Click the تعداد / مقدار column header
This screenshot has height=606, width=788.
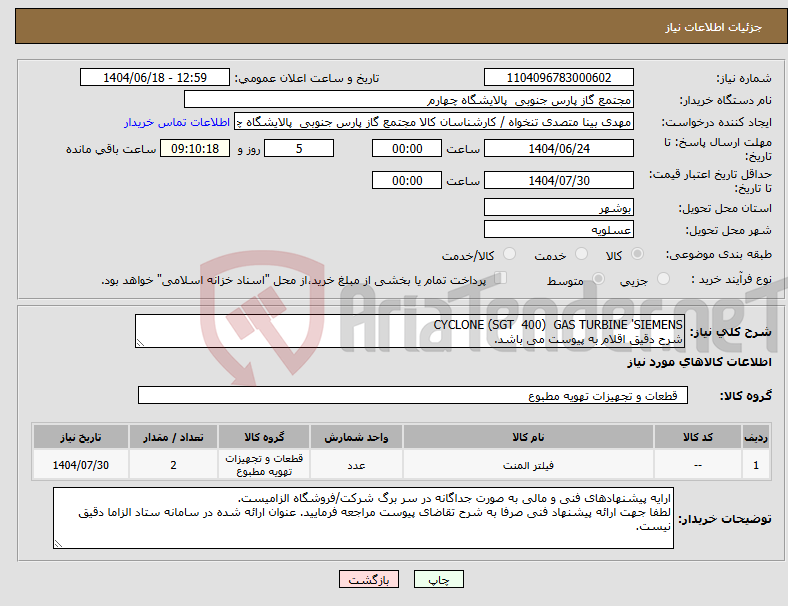[173, 437]
